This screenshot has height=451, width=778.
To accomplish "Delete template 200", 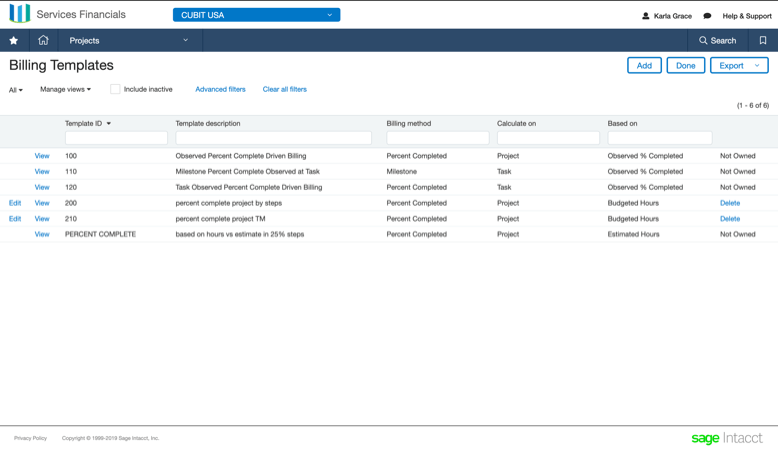I will coord(730,203).
